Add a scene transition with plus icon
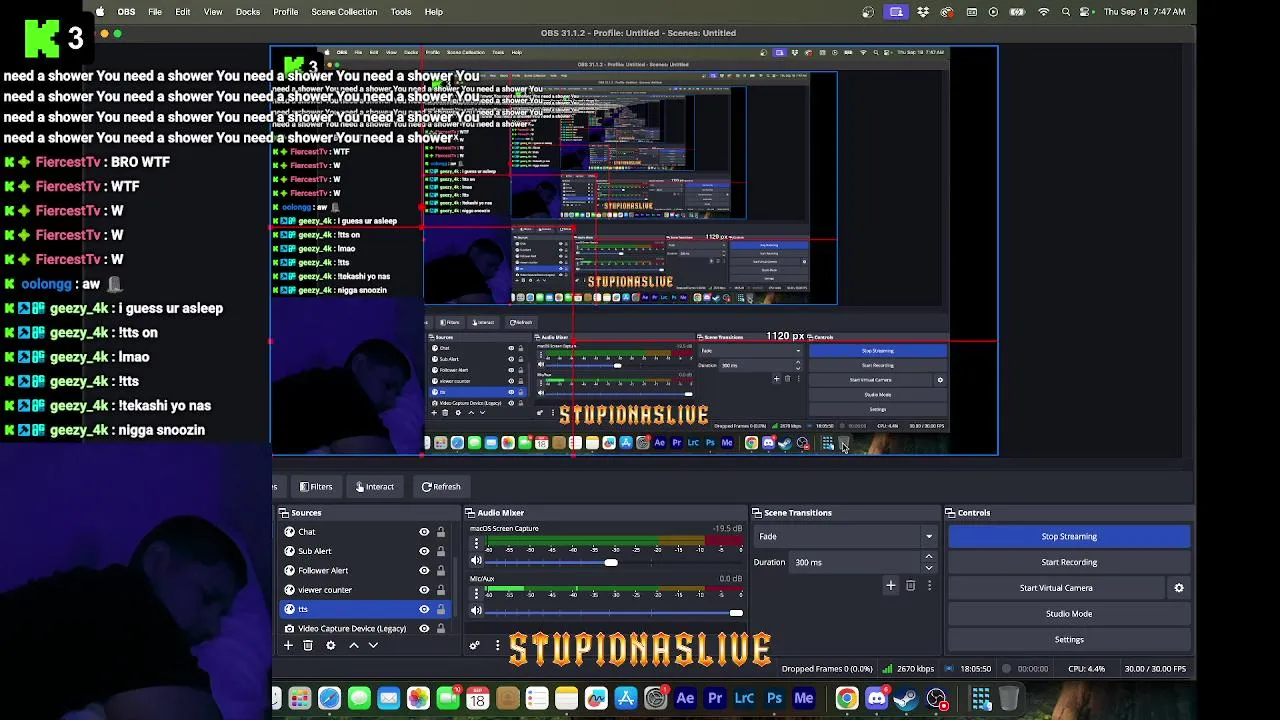Image resolution: width=1280 pixels, height=720 pixels. coord(890,586)
